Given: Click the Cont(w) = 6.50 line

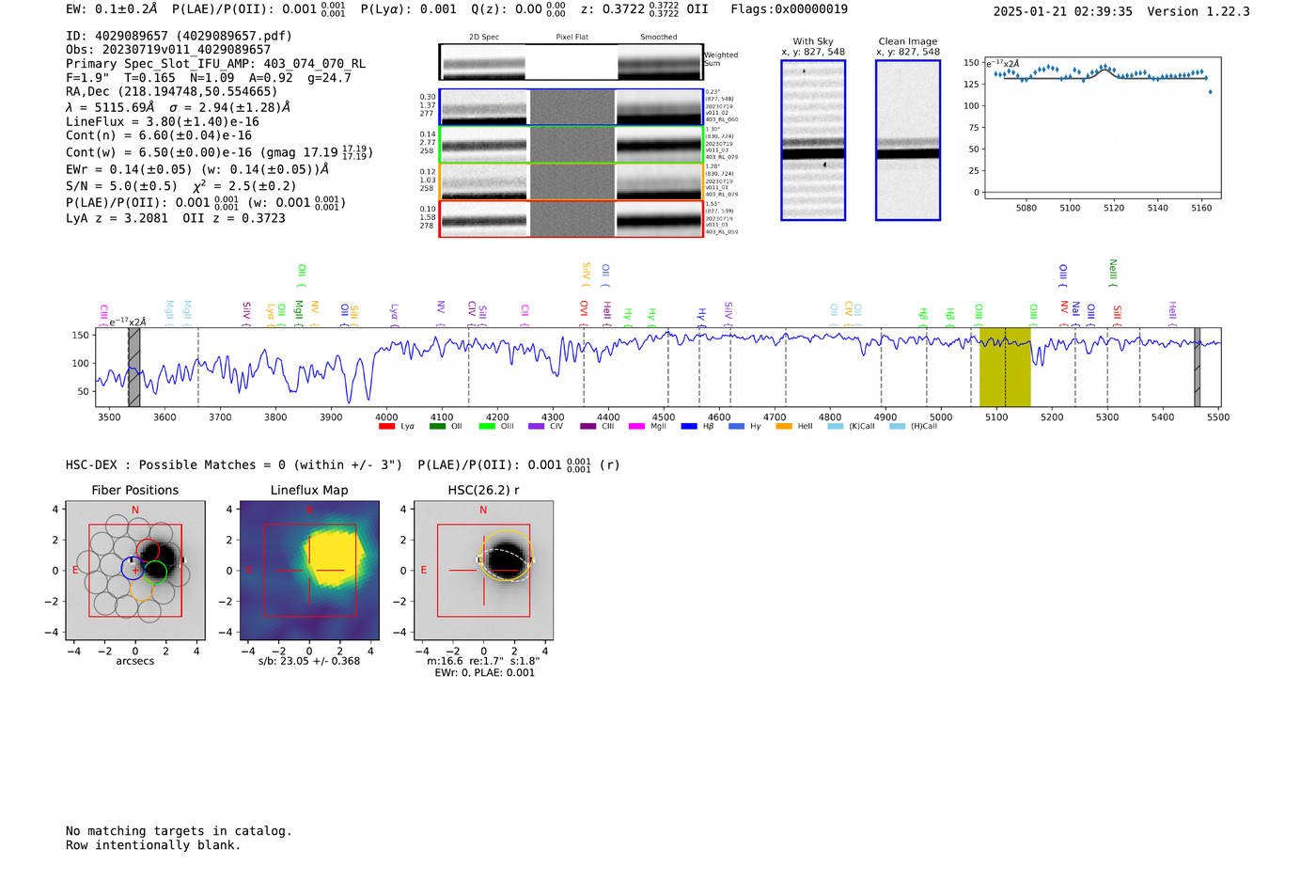Looking at the screenshot, I should tap(219, 151).
